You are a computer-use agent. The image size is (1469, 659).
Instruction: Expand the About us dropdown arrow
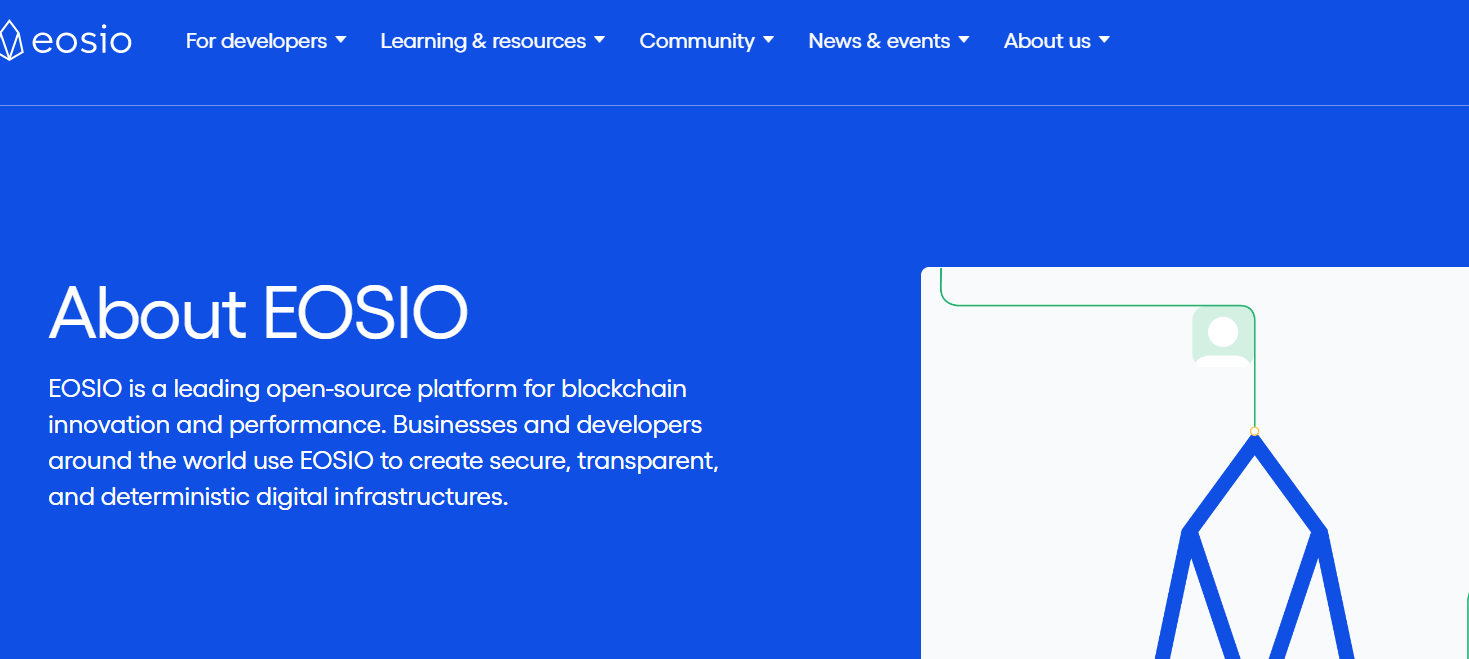pyautogui.click(x=1105, y=40)
